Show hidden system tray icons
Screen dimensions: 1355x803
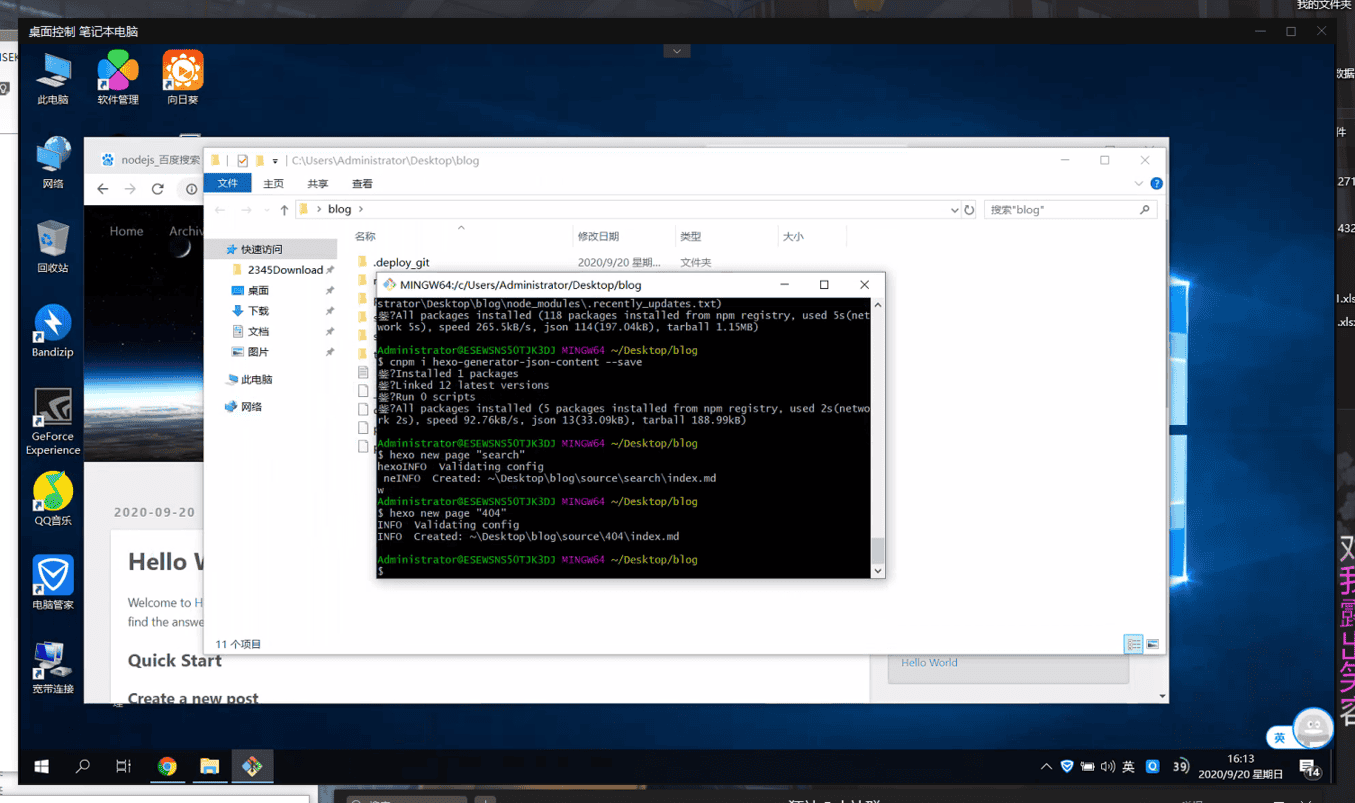[x=1046, y=767]
